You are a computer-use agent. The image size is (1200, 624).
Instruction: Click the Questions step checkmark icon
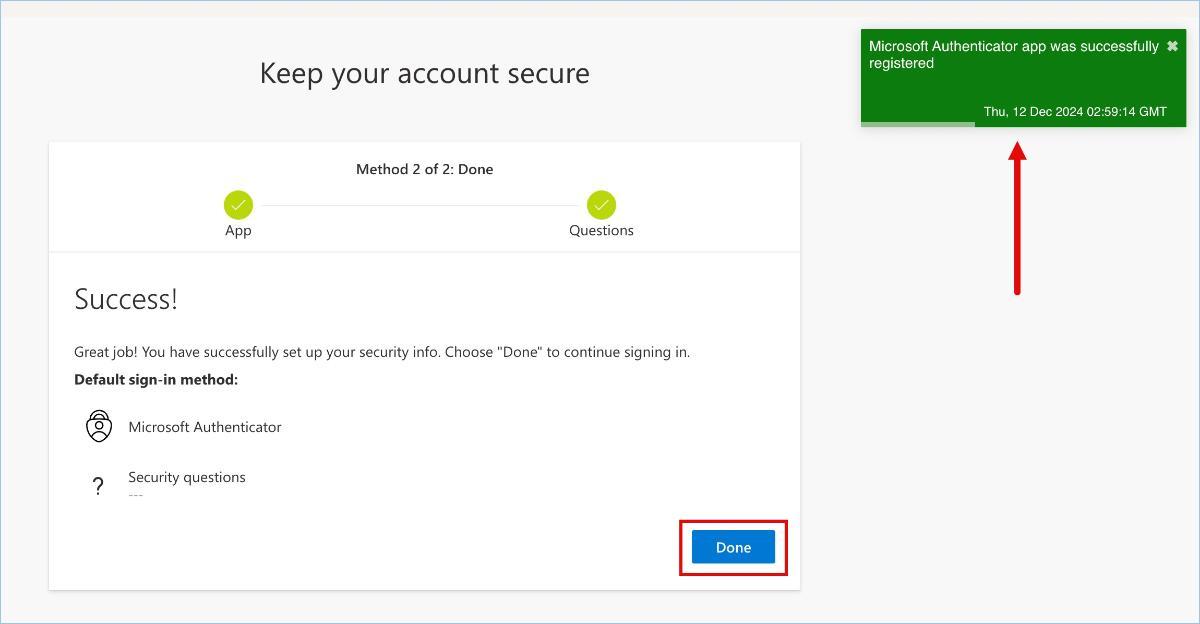(601, 205)
